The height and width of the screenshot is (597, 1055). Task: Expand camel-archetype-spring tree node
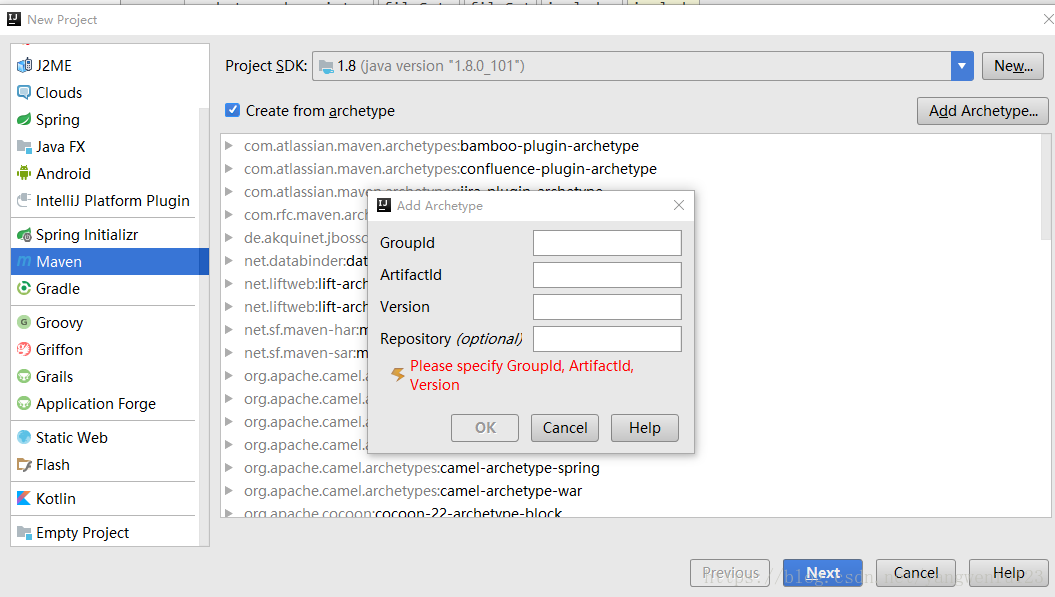tap(229, 467)
